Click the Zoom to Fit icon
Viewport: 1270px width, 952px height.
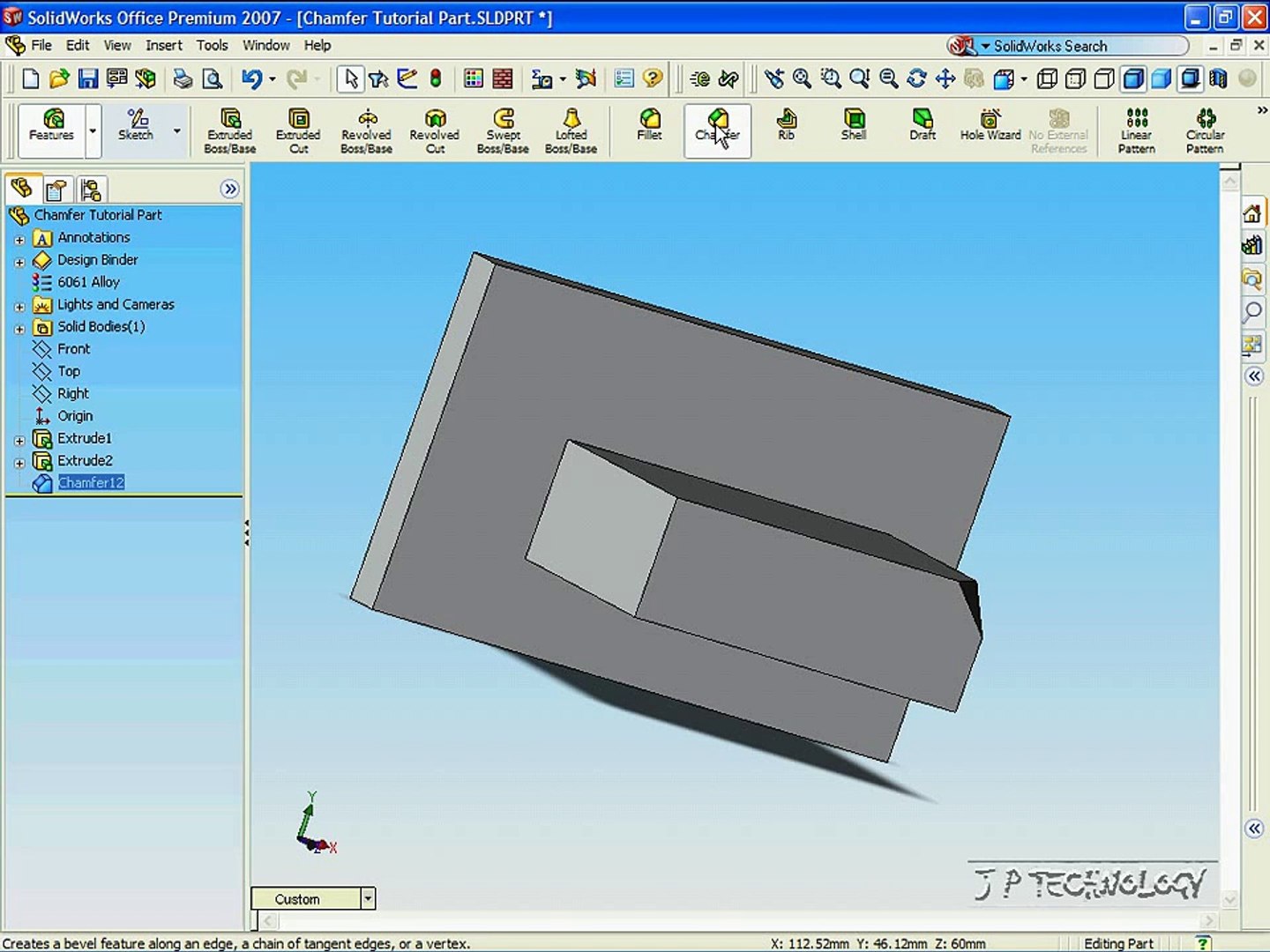(x=802, y=79)
